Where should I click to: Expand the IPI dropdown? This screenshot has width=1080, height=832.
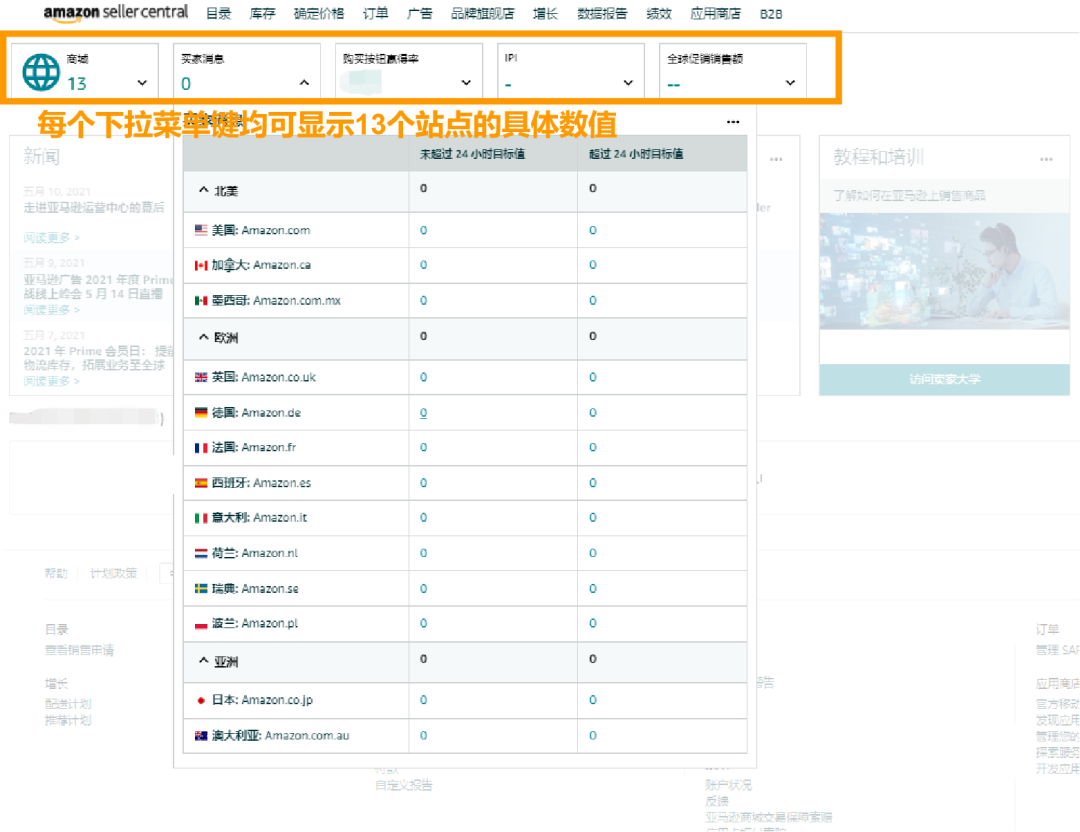click(628, 83)
